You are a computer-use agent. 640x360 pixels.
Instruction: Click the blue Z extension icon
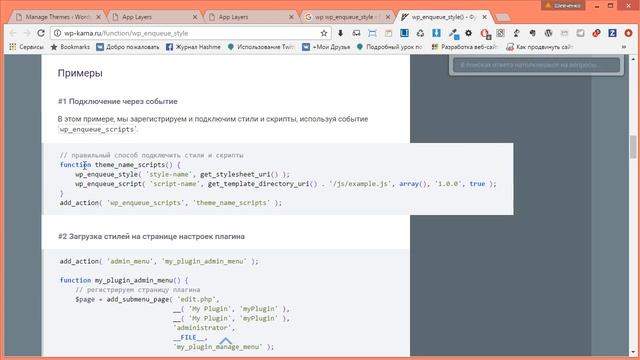tap(612, 33)
